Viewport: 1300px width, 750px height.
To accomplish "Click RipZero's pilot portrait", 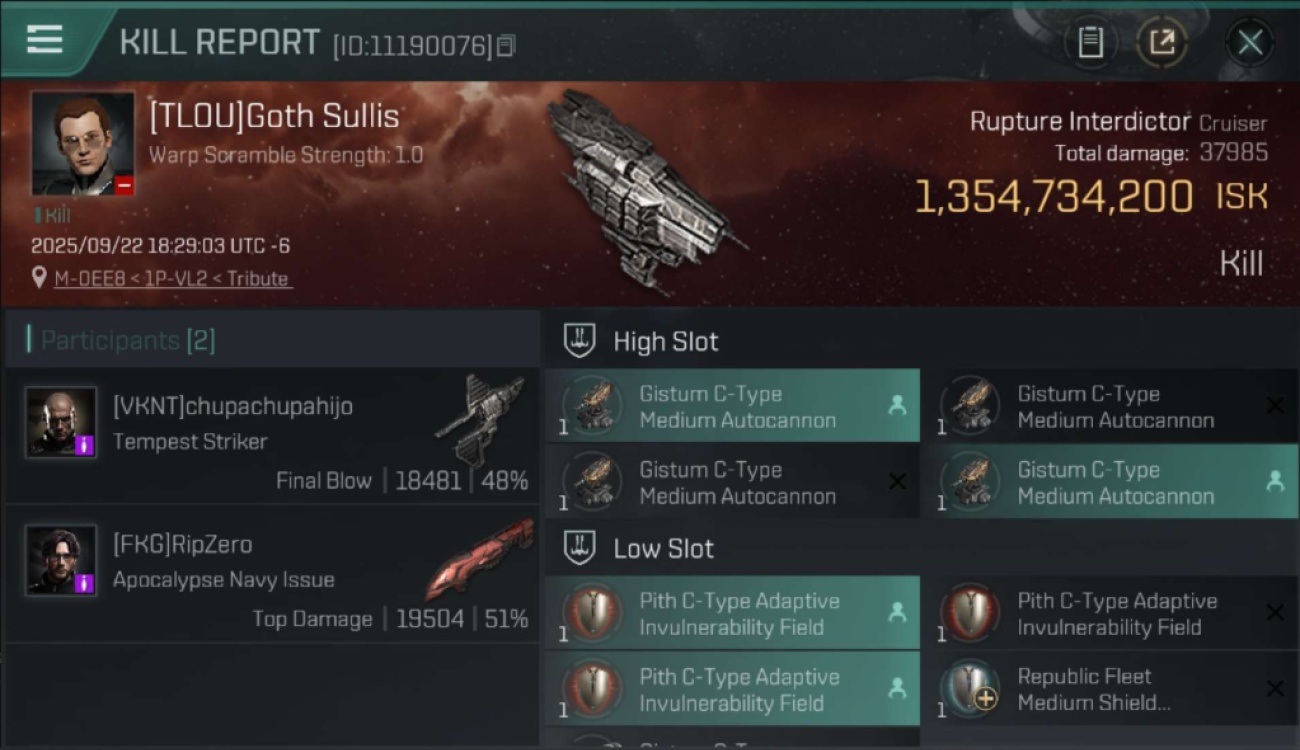I will click(61, 560).
